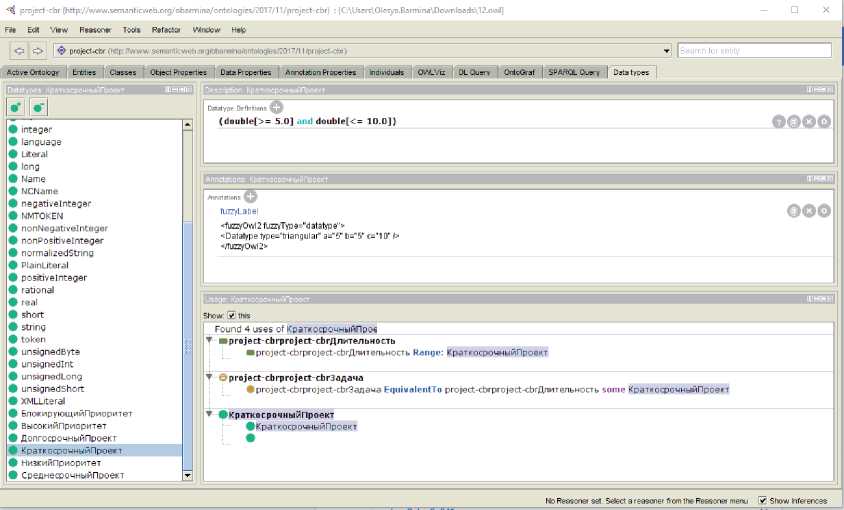Click the add datatype button
Screen dimensions: 844x510
(x=16, y=107)
